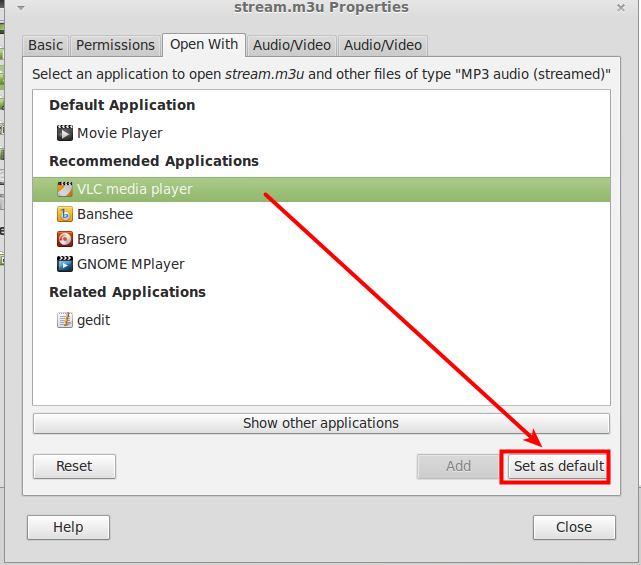Choose Brasero from recommended applications
Screen dimensions: 641x565
321,239
